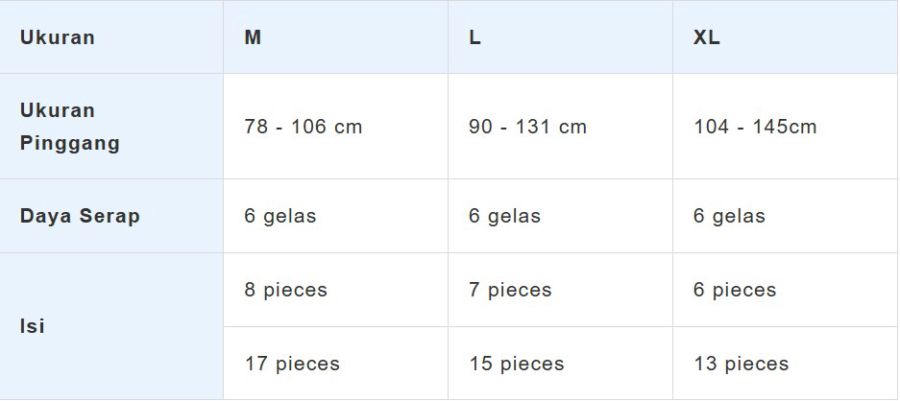Viewport: 900px width, 401px height.
Task: Select the 15 pieces cell
Action: pos(517,364)
